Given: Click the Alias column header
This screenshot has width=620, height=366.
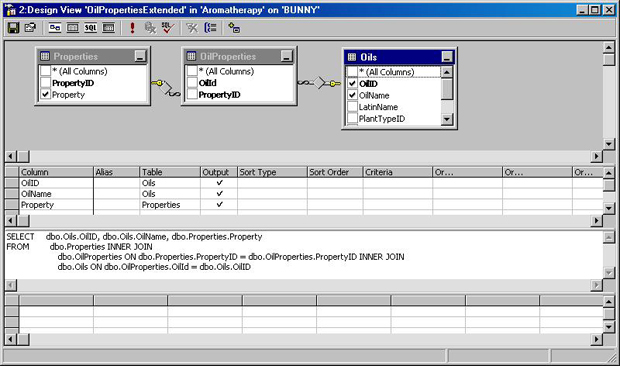Looking at the screenshot, I should 117,172.
